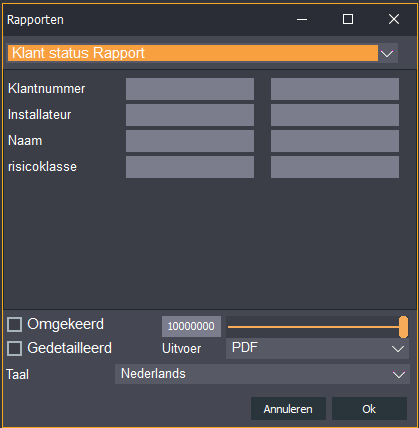Click the first Klantnummer input field
Image resolution: width=419 pixels, height=428 pixels.
[190, 89]
